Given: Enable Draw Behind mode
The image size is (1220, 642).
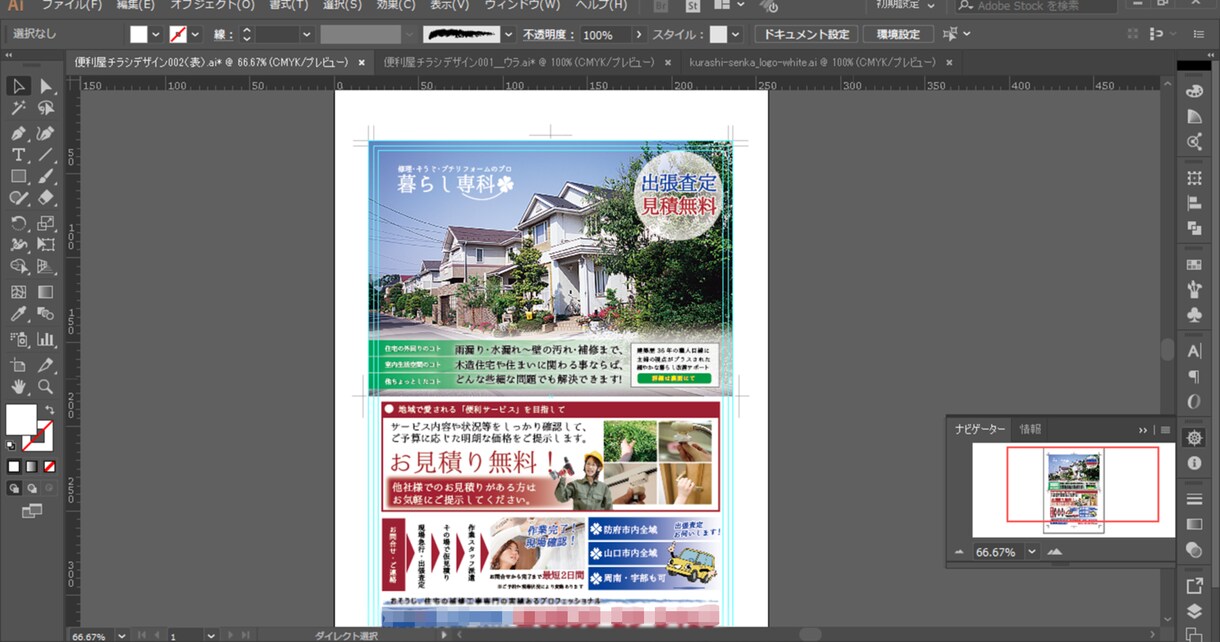Looking at the screenshot, I should 31,488.
